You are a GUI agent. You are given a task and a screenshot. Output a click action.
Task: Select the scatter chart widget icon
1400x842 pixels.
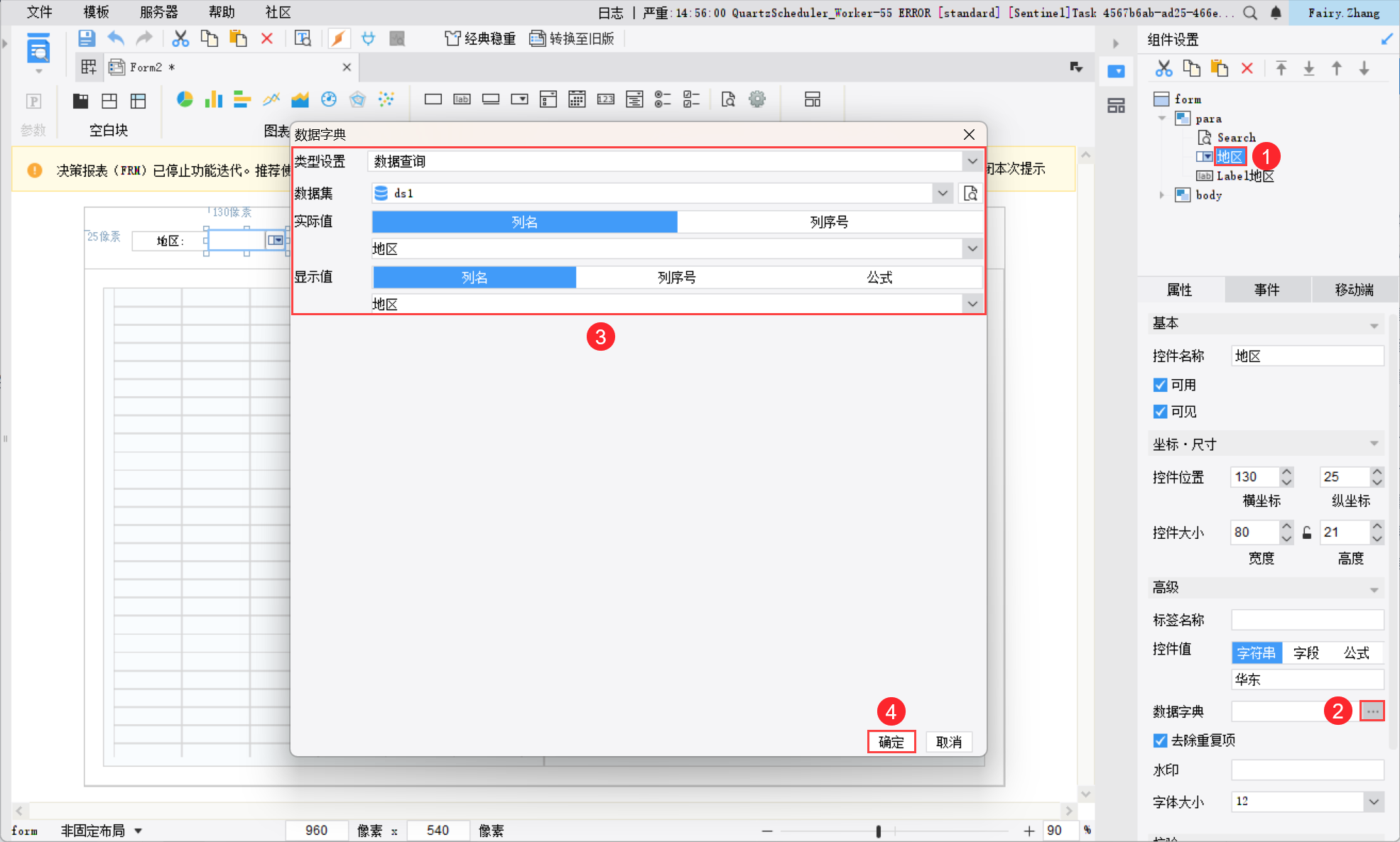[386, 99]
